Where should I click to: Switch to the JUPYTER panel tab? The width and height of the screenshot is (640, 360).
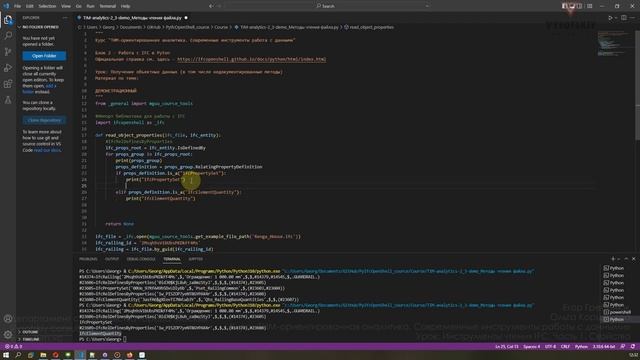point(196,259)
